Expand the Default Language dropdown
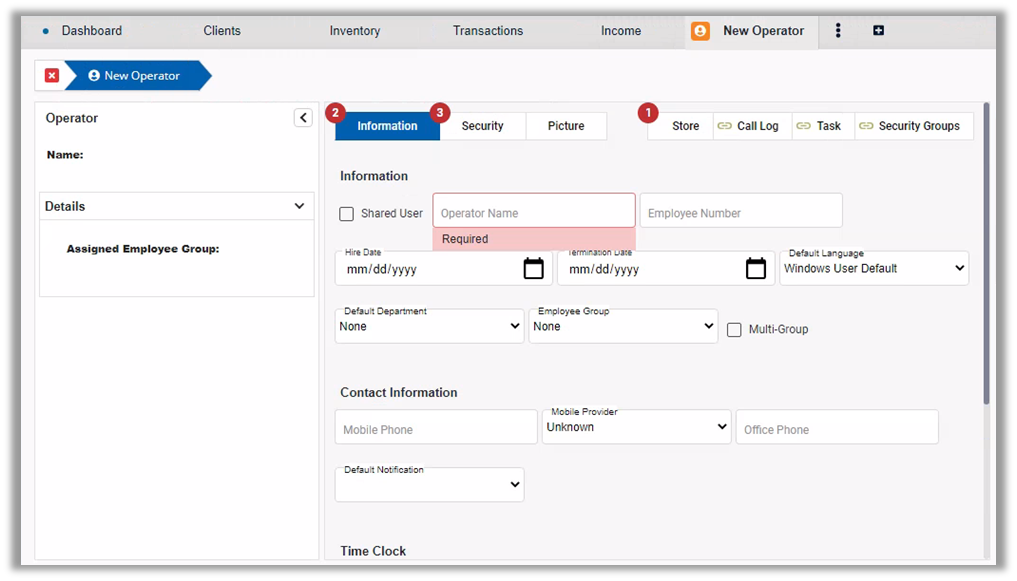This screenshot has height=581, width=1017. [x=874, y=268]
